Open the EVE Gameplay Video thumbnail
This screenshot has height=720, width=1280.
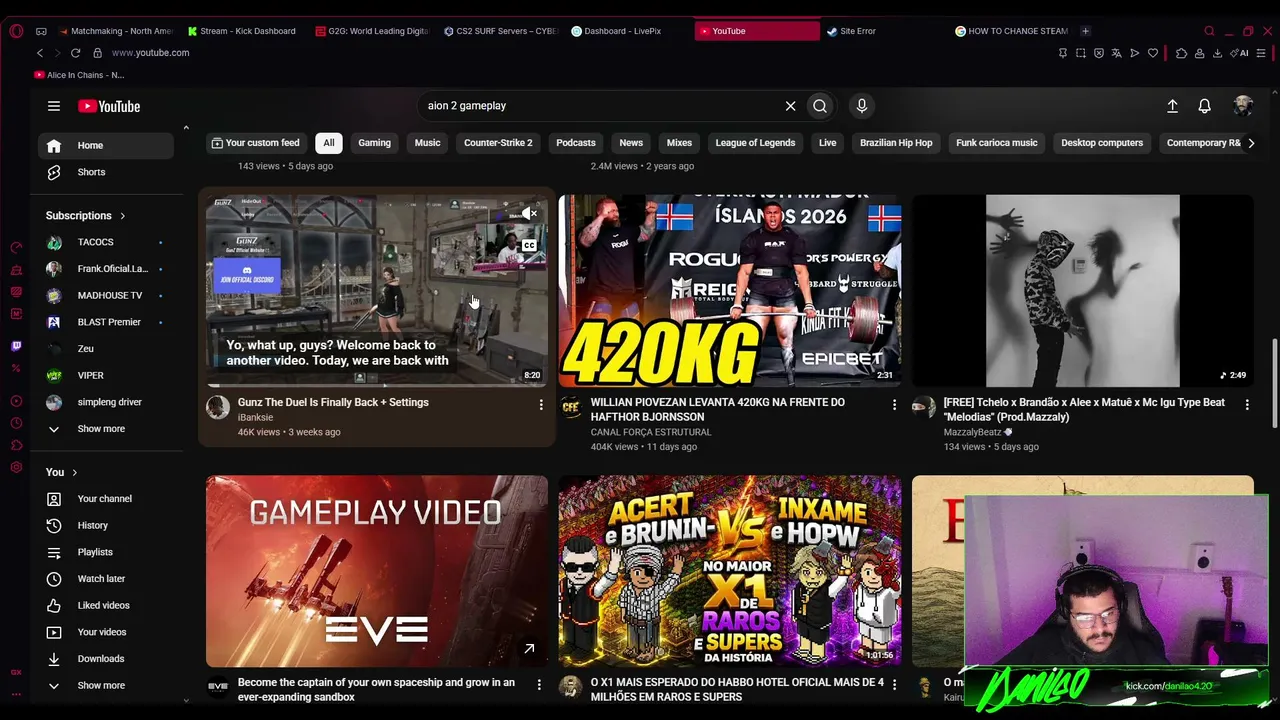(377, 571)
